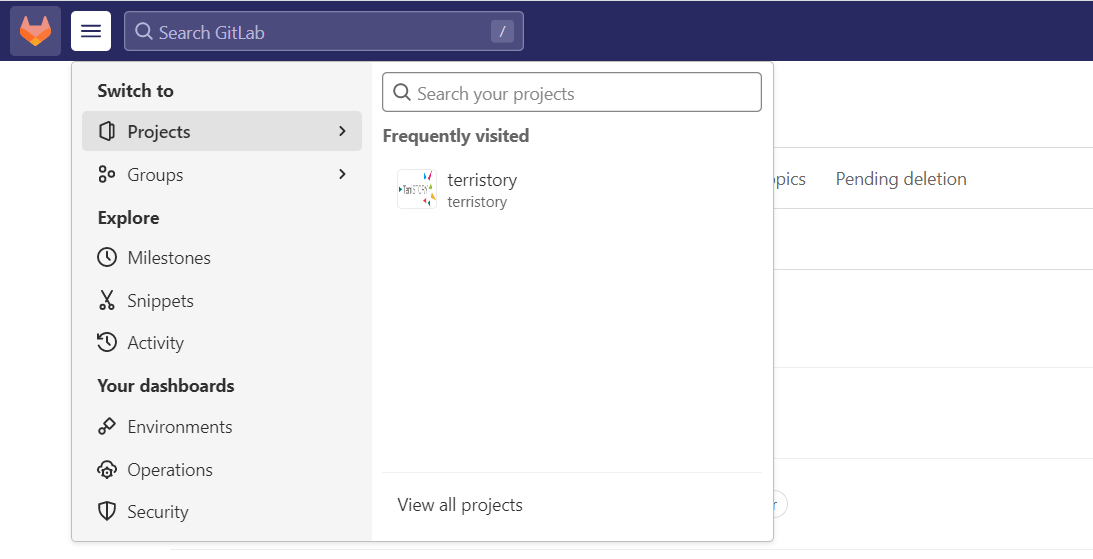
Task: Click the Explore heading
Action: pyautogui.click(x=128, y=217)
